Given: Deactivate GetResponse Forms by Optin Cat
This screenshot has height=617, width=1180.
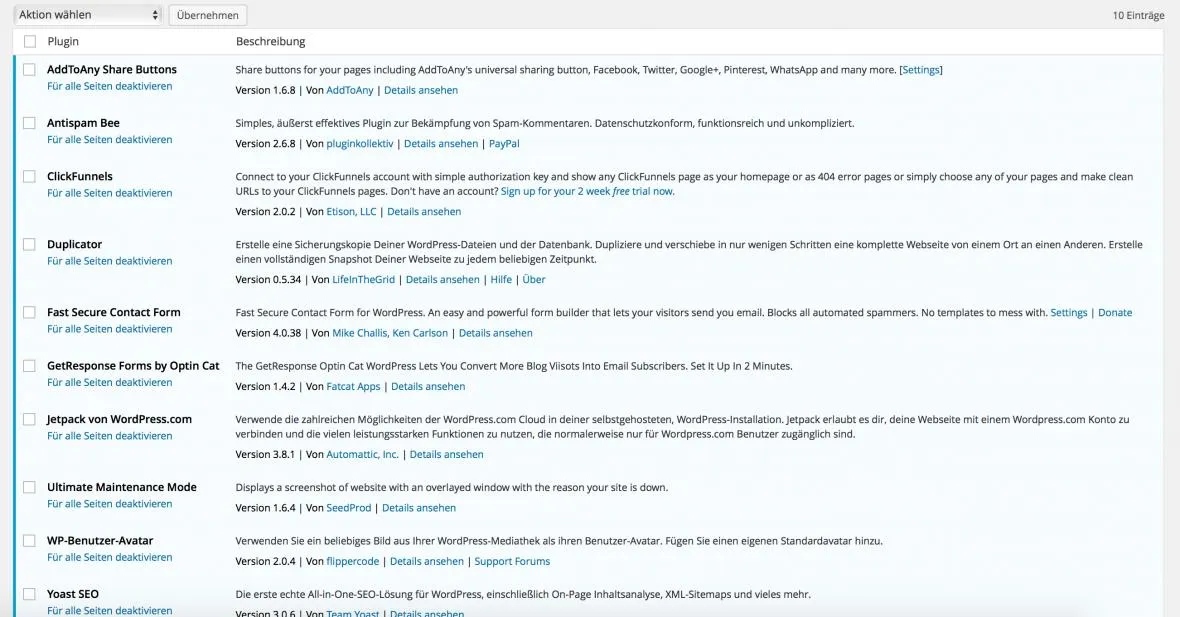Looking at the screenshot, I should tap(110, 382).
